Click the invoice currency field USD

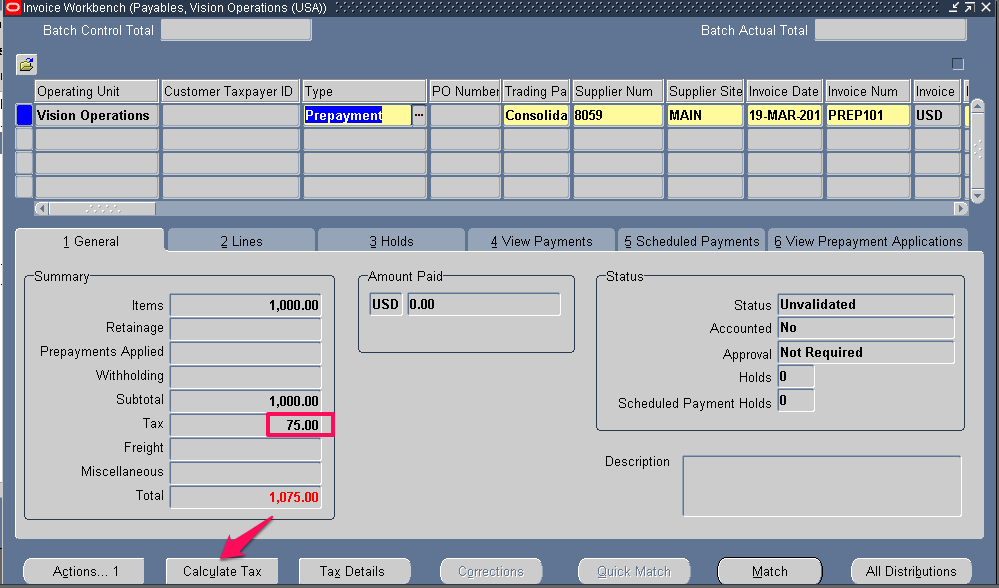click(937, 115)
